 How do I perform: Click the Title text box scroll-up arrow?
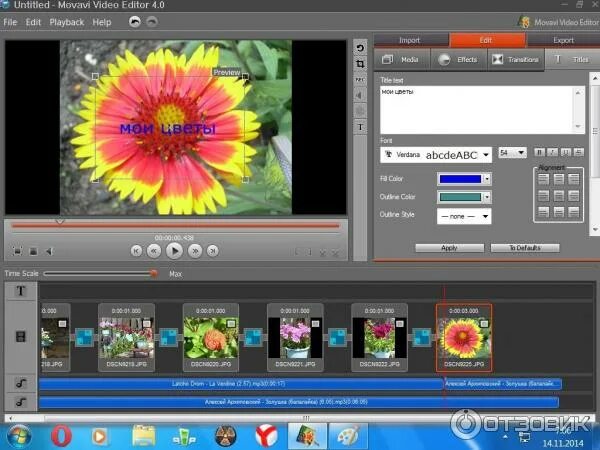click(x=578, y=92)
